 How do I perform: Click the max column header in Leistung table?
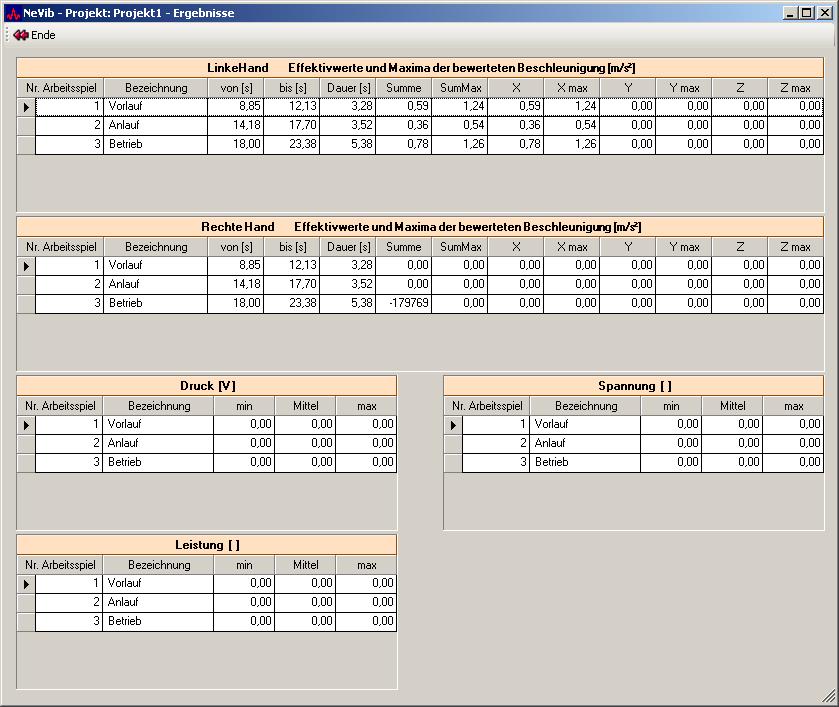[x=366, y=565]
